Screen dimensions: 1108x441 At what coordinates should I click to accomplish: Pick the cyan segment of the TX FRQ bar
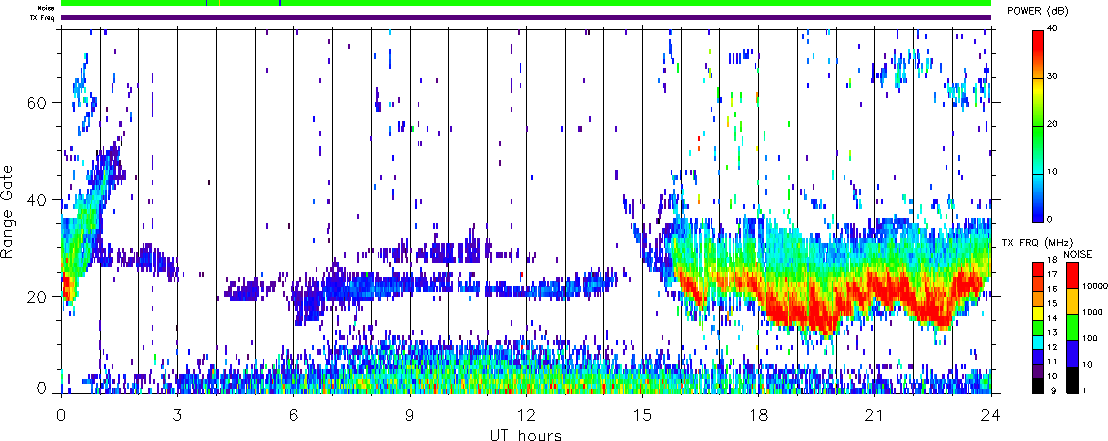coord(1038,342)
